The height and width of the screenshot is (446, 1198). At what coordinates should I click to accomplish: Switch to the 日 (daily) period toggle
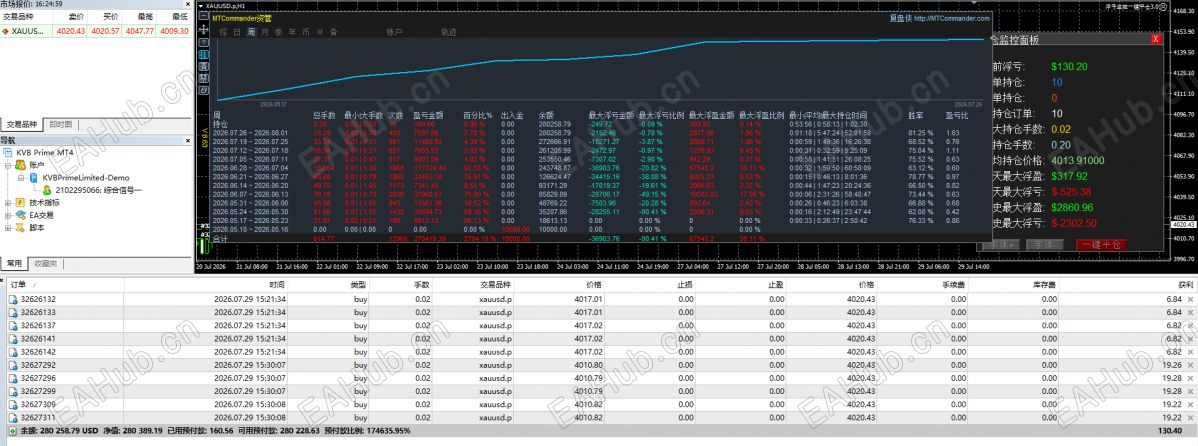coord(237,32)
